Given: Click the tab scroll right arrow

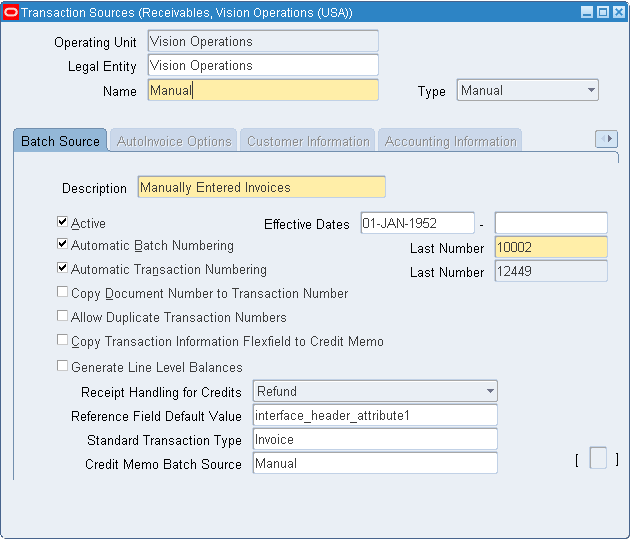Looking at the screenshot, I should pyautogui.click(x=606, y=139).
